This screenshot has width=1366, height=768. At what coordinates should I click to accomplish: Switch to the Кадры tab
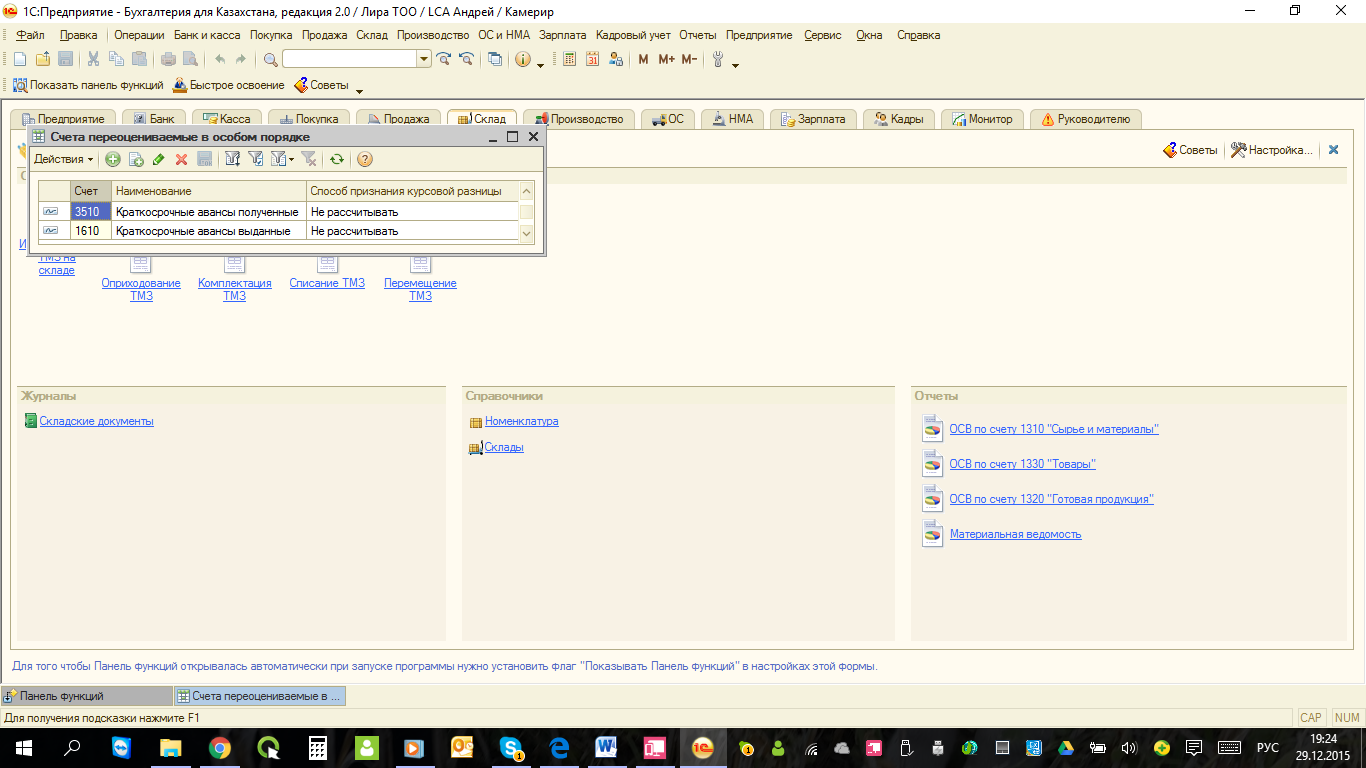pos(899,119)
